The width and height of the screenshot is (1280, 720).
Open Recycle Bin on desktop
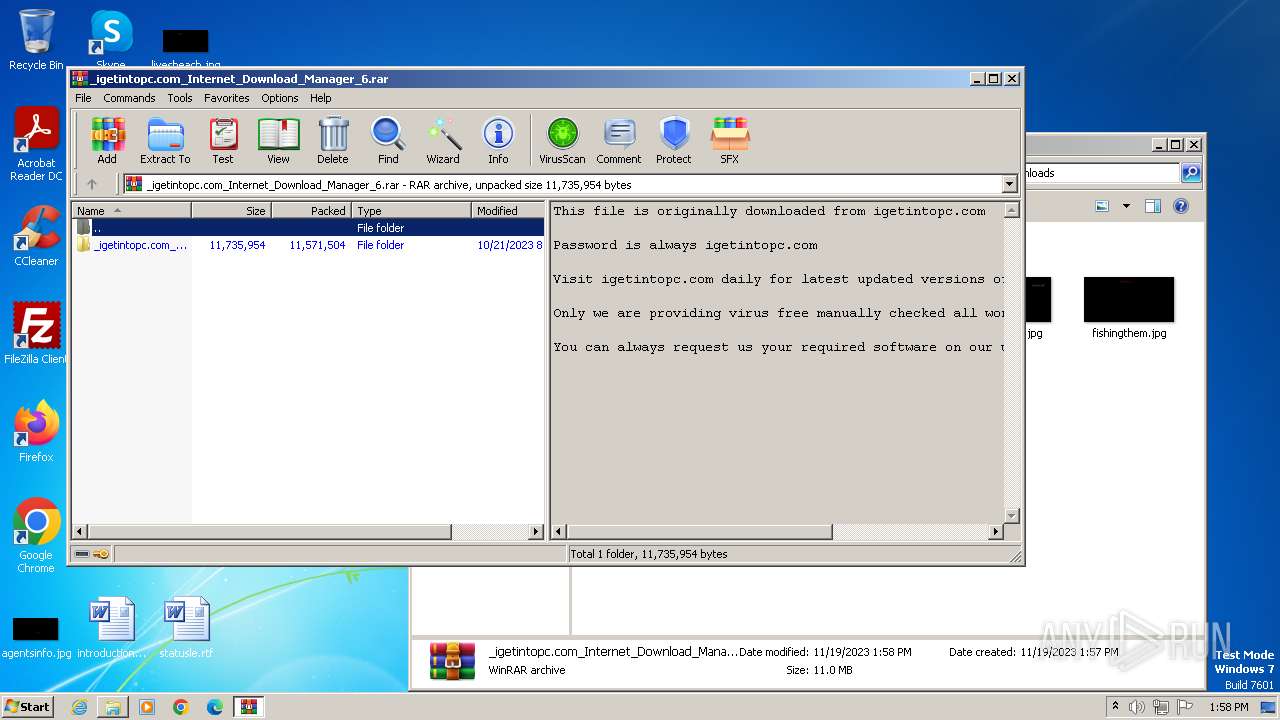tap(36, 40)
